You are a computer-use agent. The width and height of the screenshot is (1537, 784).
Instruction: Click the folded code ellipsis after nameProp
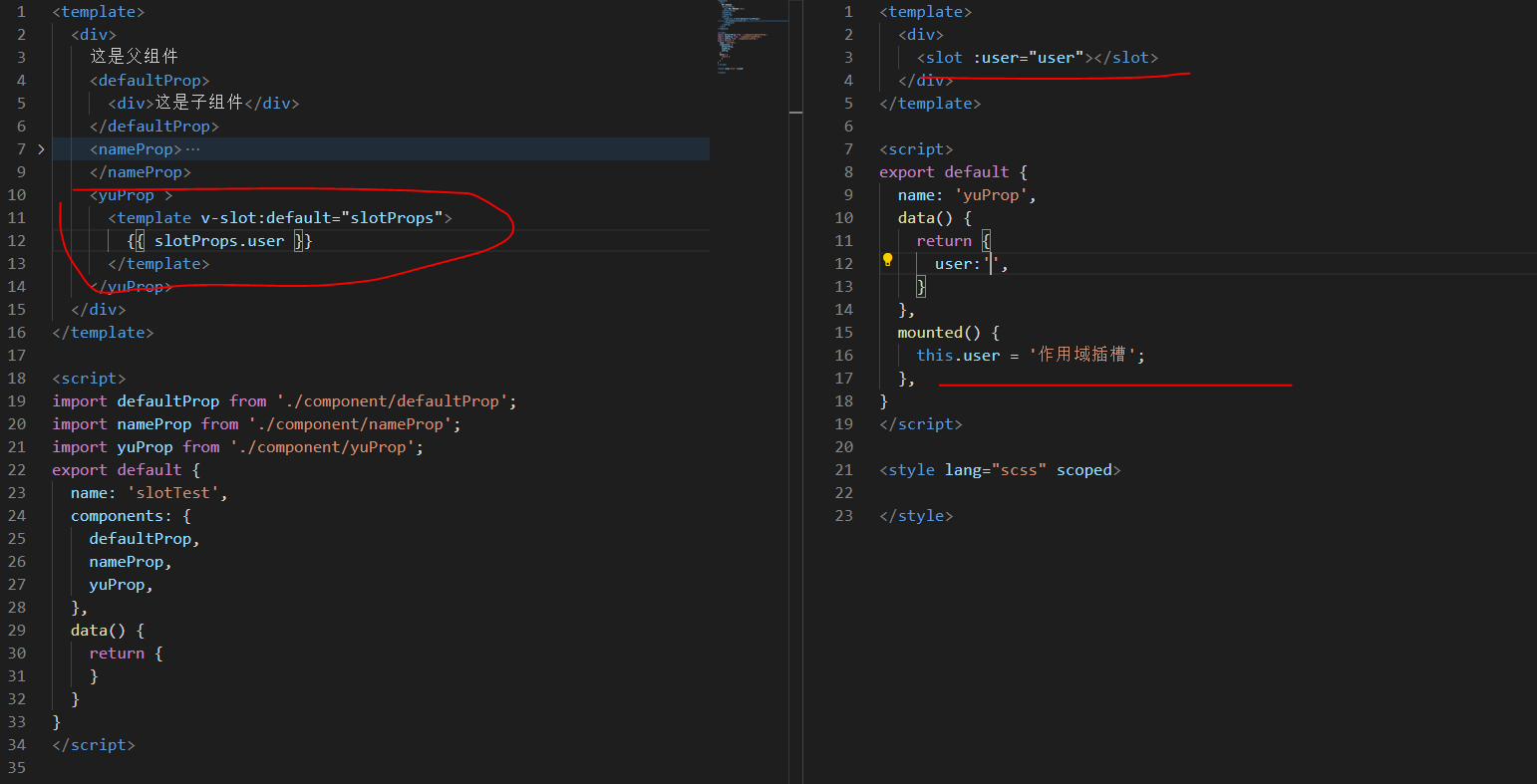[x=193, y=149]
